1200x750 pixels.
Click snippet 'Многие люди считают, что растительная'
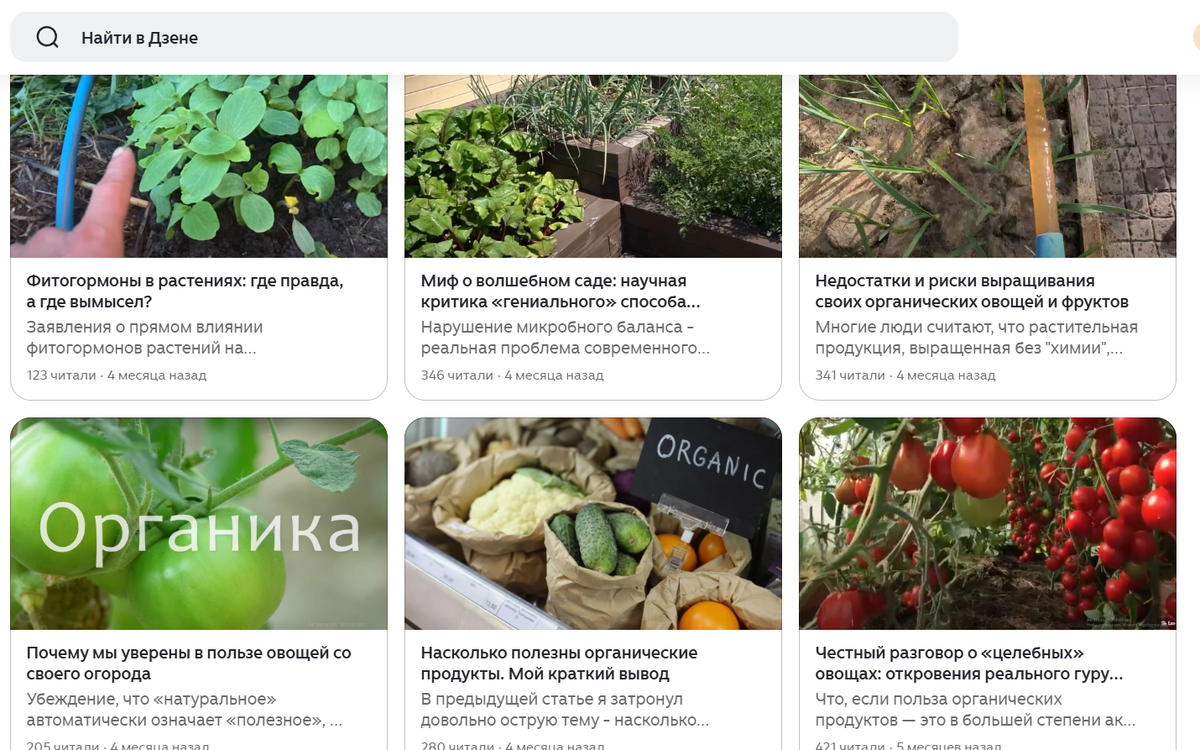point(976,338)
